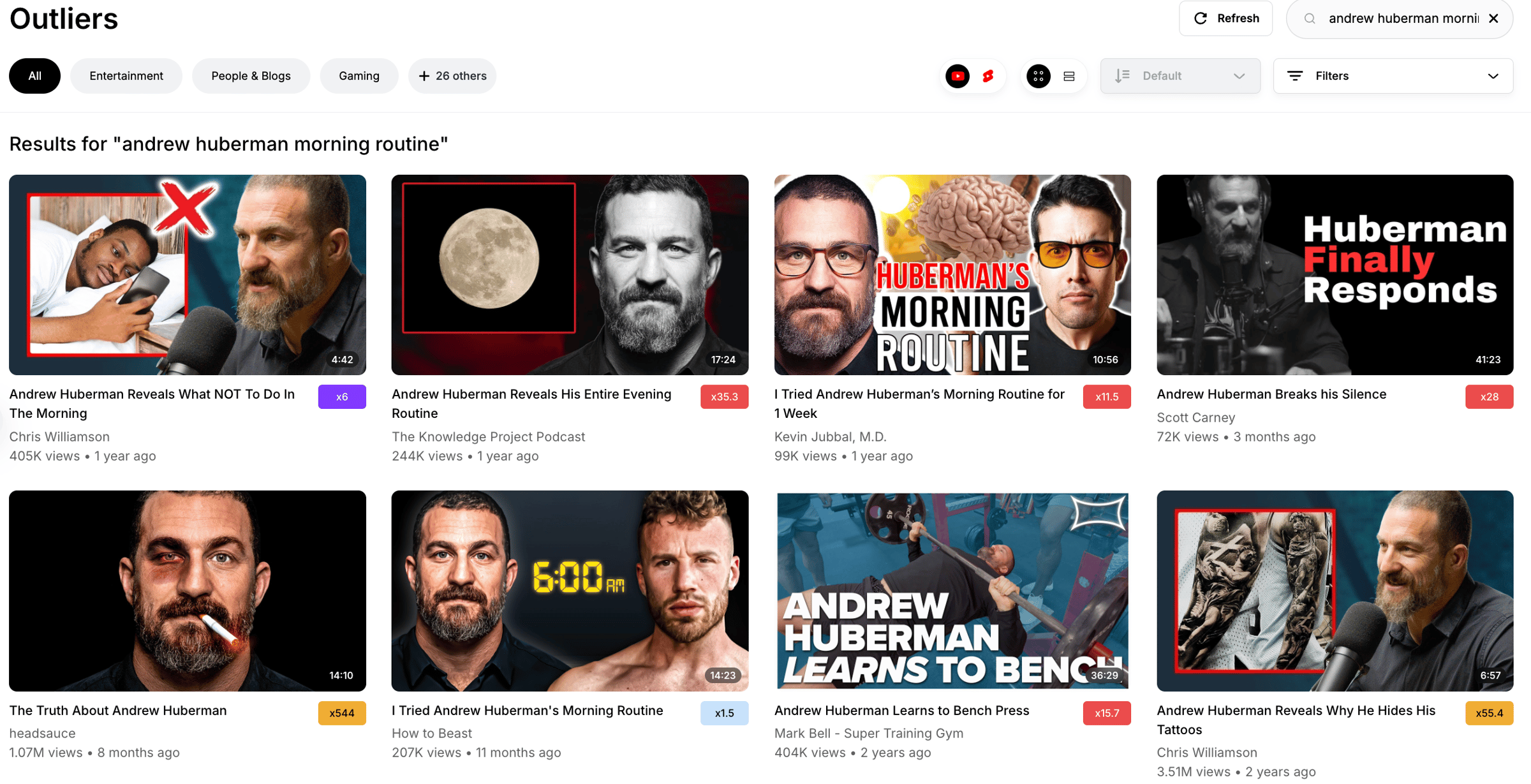
Task: Click the circular Refresh arrow icon
Action: pyautogui.click(x=1201, y=18)
